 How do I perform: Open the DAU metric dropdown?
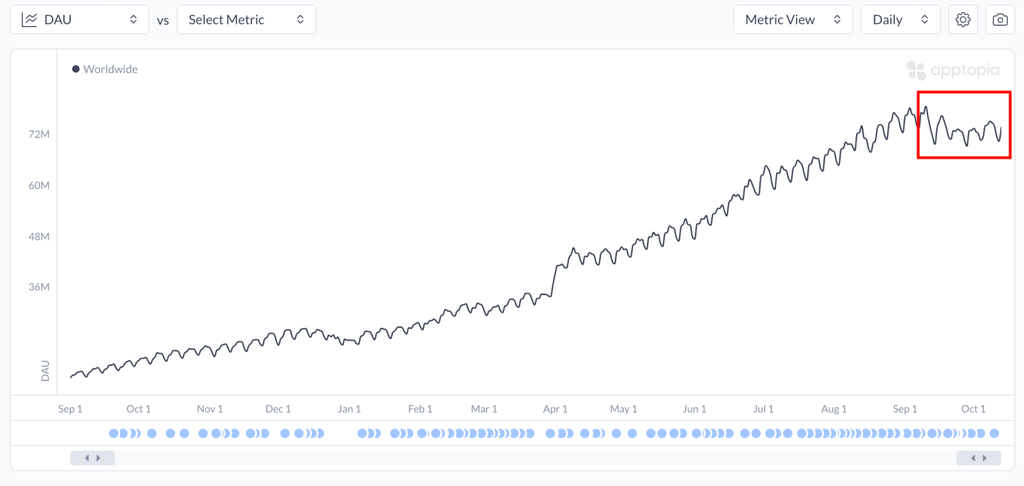pyautogui.click(x=80, y=20)
